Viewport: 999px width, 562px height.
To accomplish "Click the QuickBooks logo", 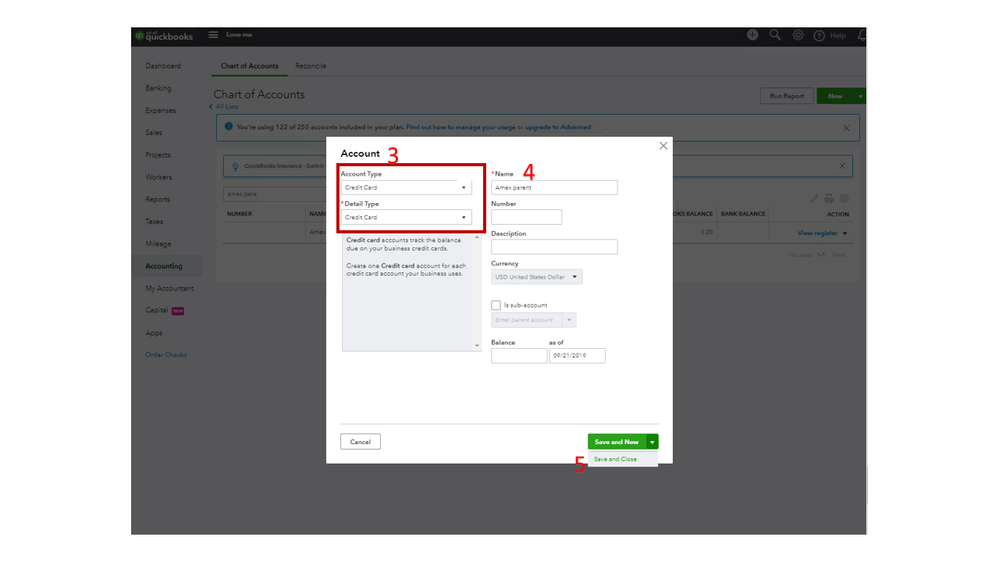I will point(164,36).
